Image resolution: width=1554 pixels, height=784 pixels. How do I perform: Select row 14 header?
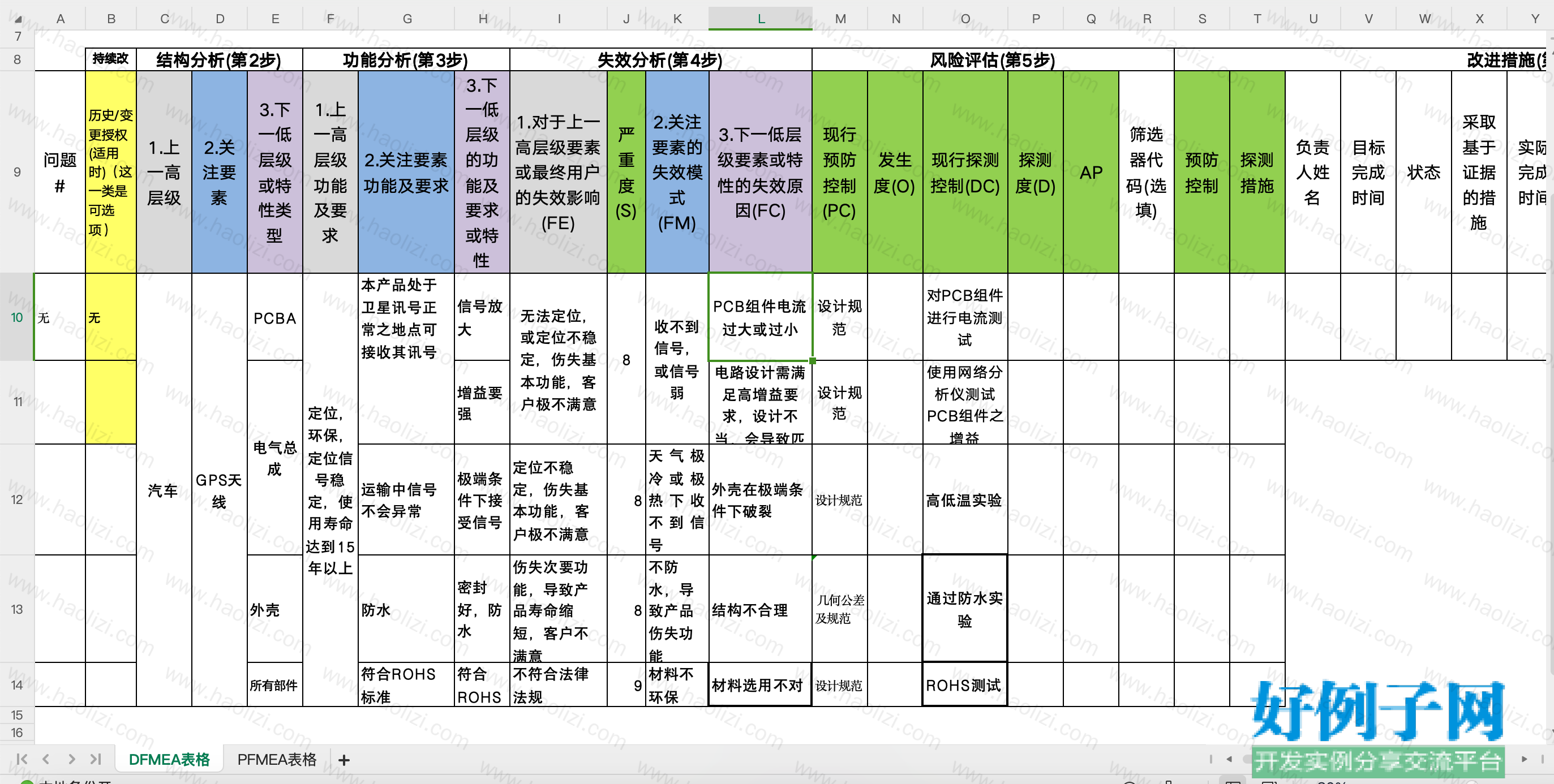[x=17, y=684]
